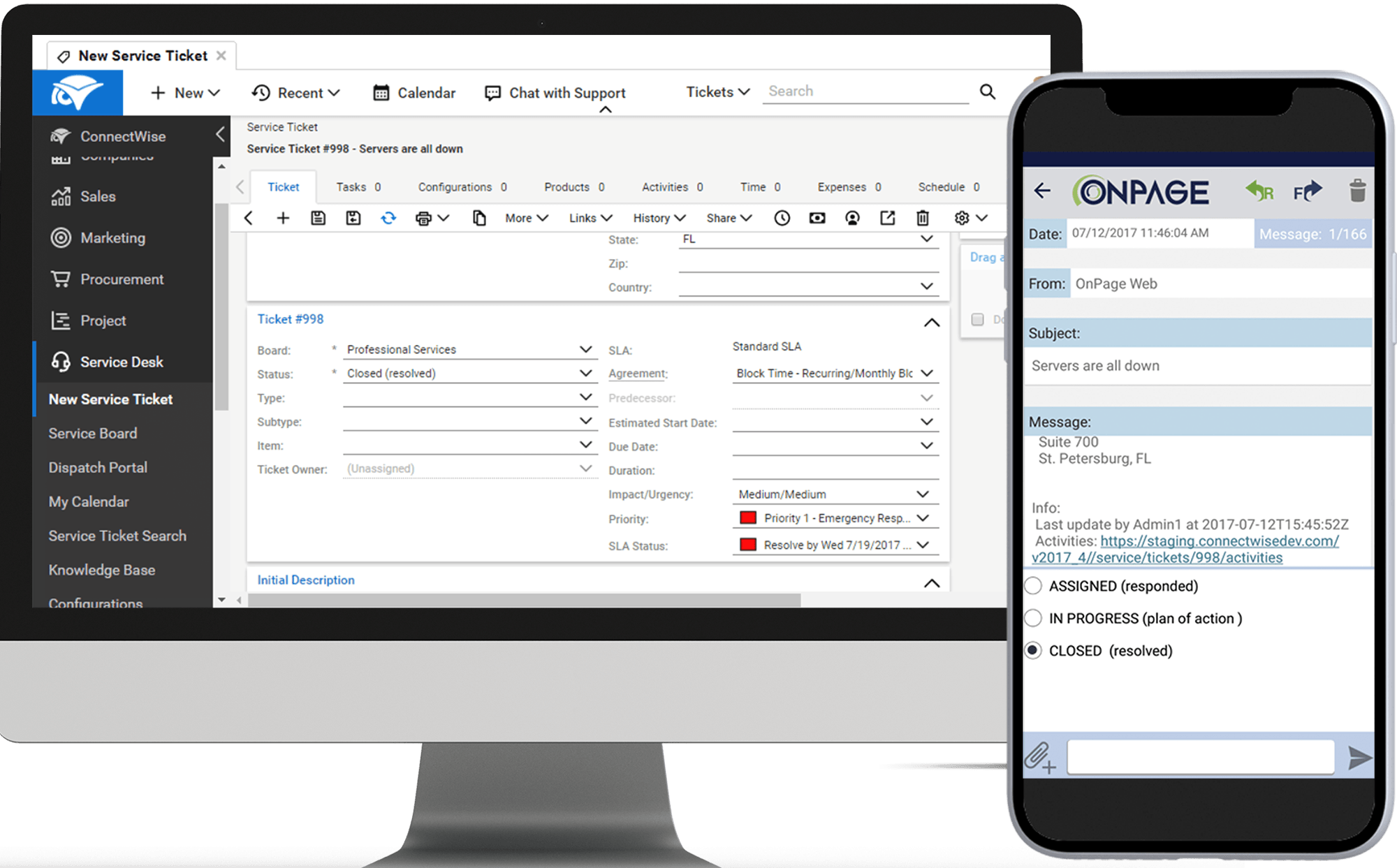Switch to the Products tab
The image size is (1397, 868).
click(574, 187)
